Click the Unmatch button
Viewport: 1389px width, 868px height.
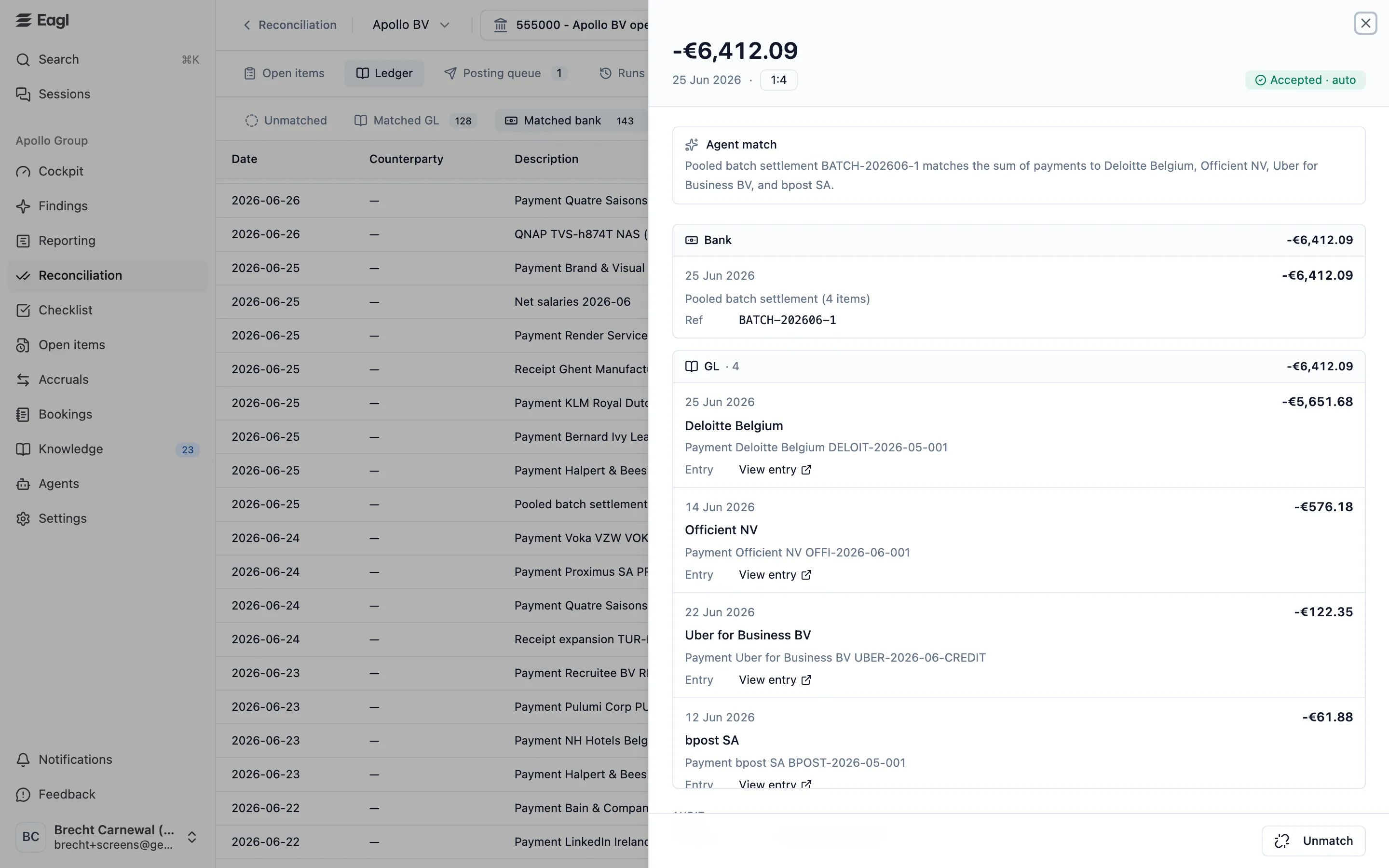pyautogui.click(x=1313, y=841)
